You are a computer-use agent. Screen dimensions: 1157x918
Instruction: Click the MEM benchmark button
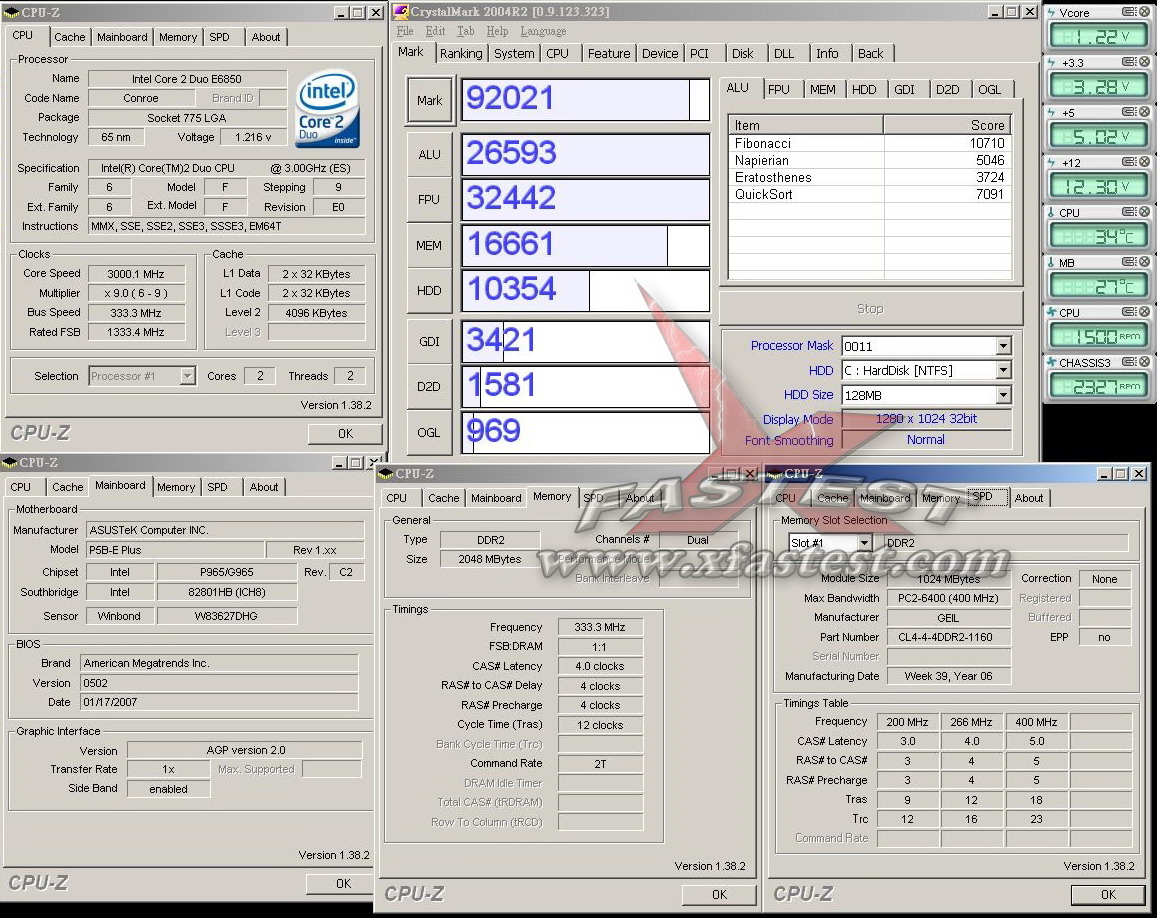(429, 245)
